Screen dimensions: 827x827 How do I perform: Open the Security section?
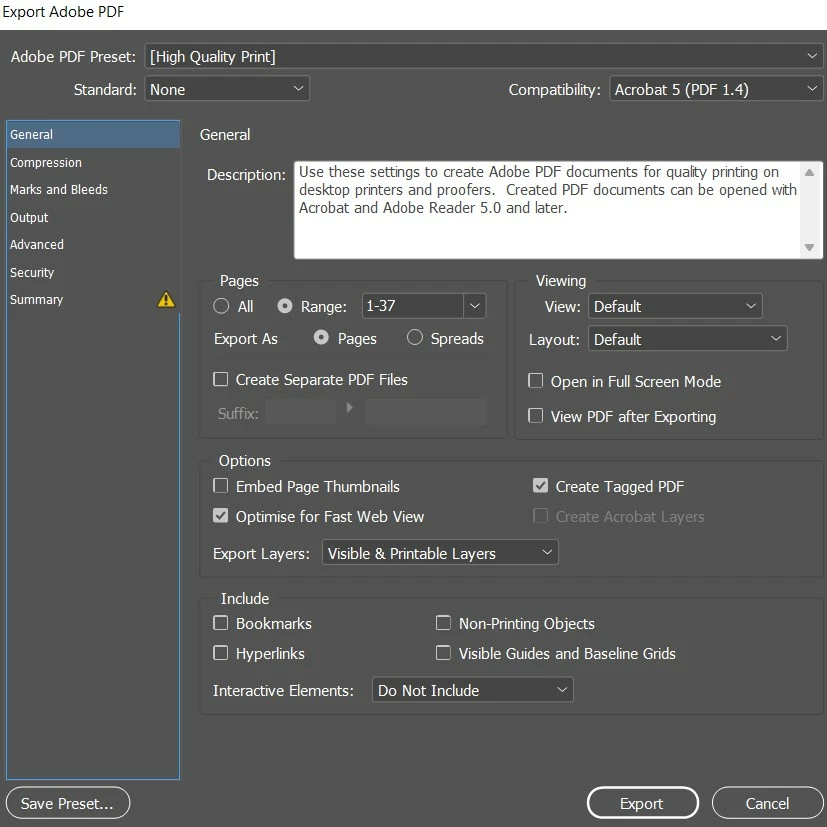pos(93,272)
